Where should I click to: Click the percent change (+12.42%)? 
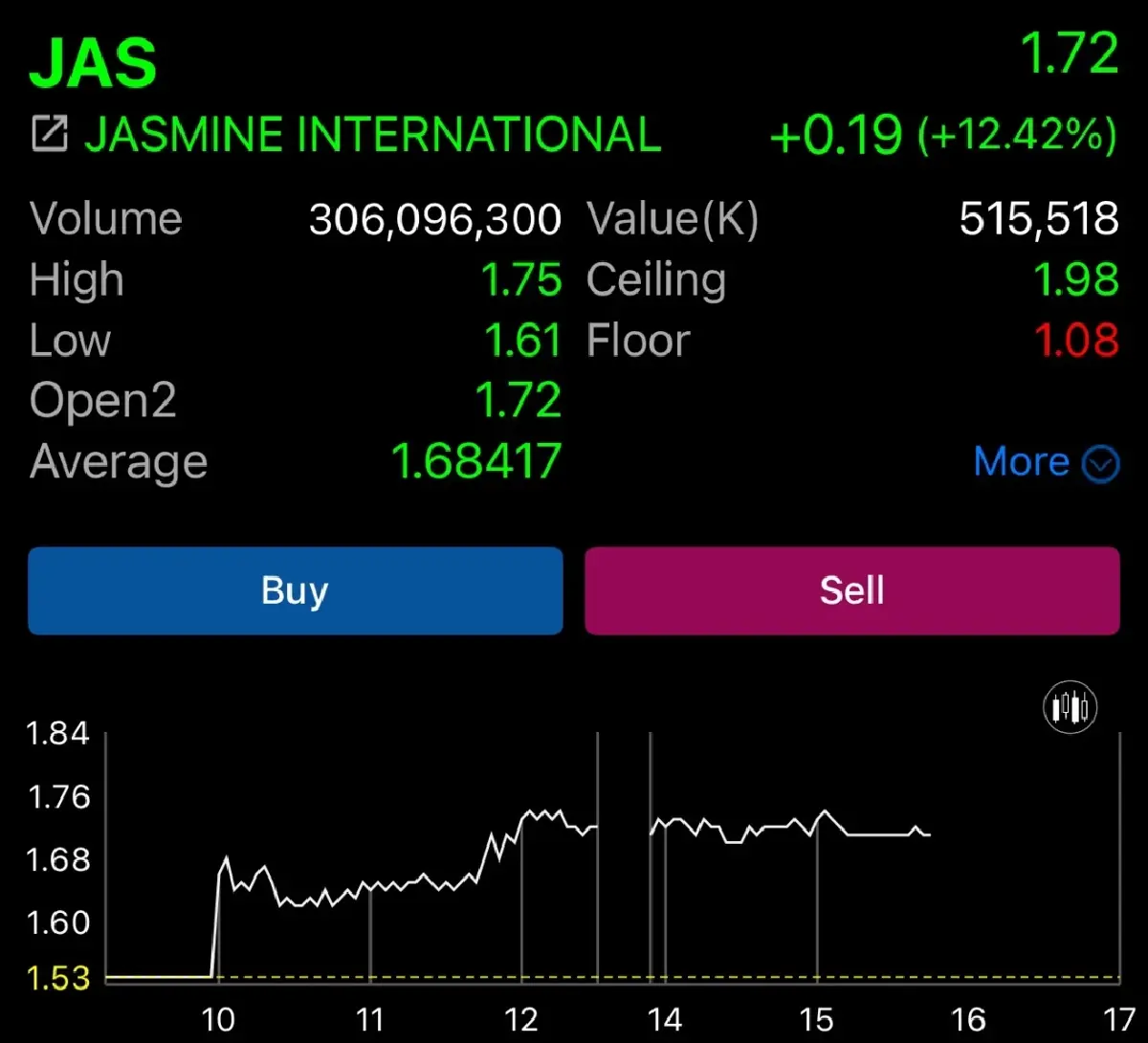tap(1017, 135)
